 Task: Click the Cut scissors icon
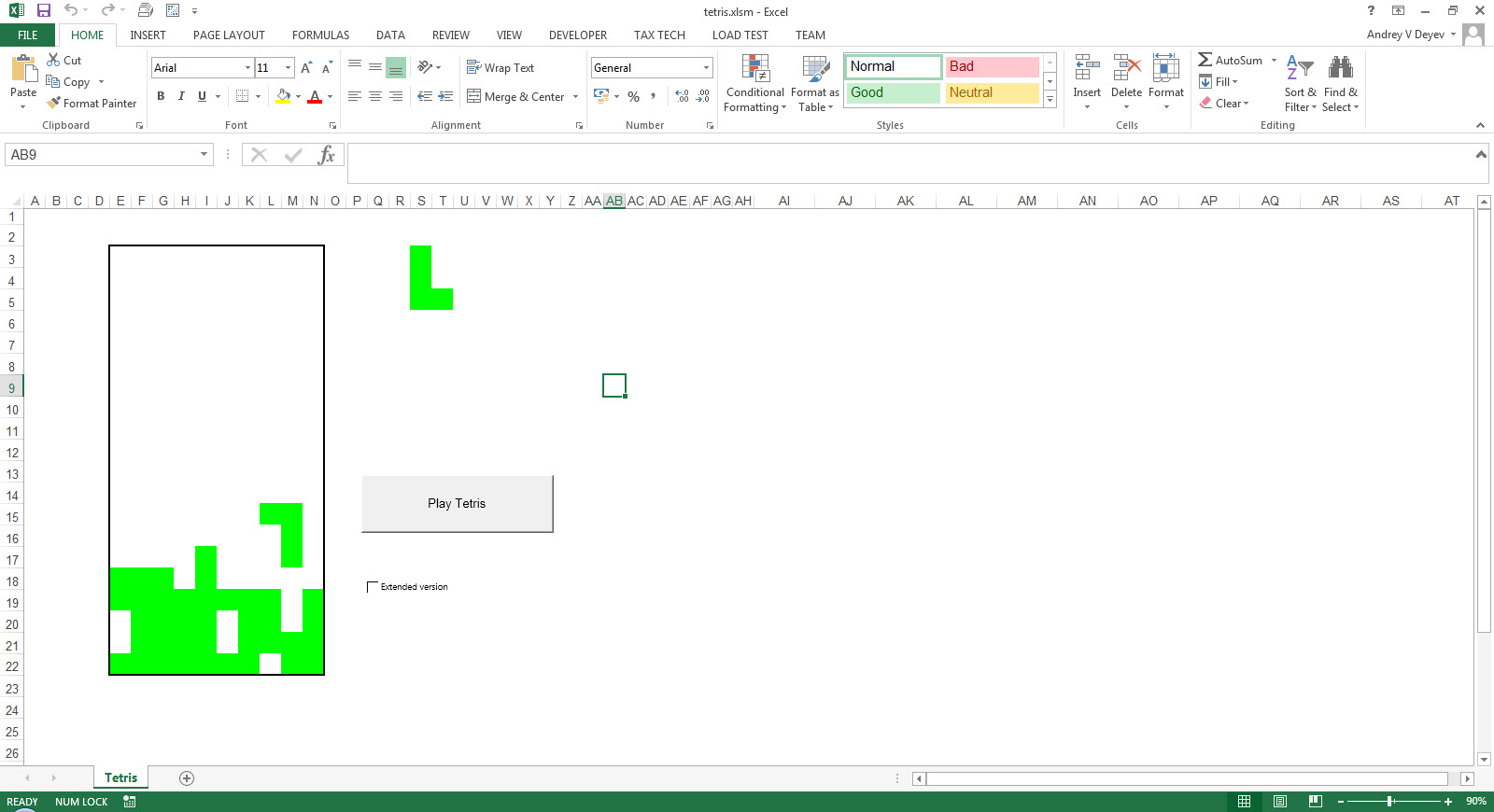[53, 60]
